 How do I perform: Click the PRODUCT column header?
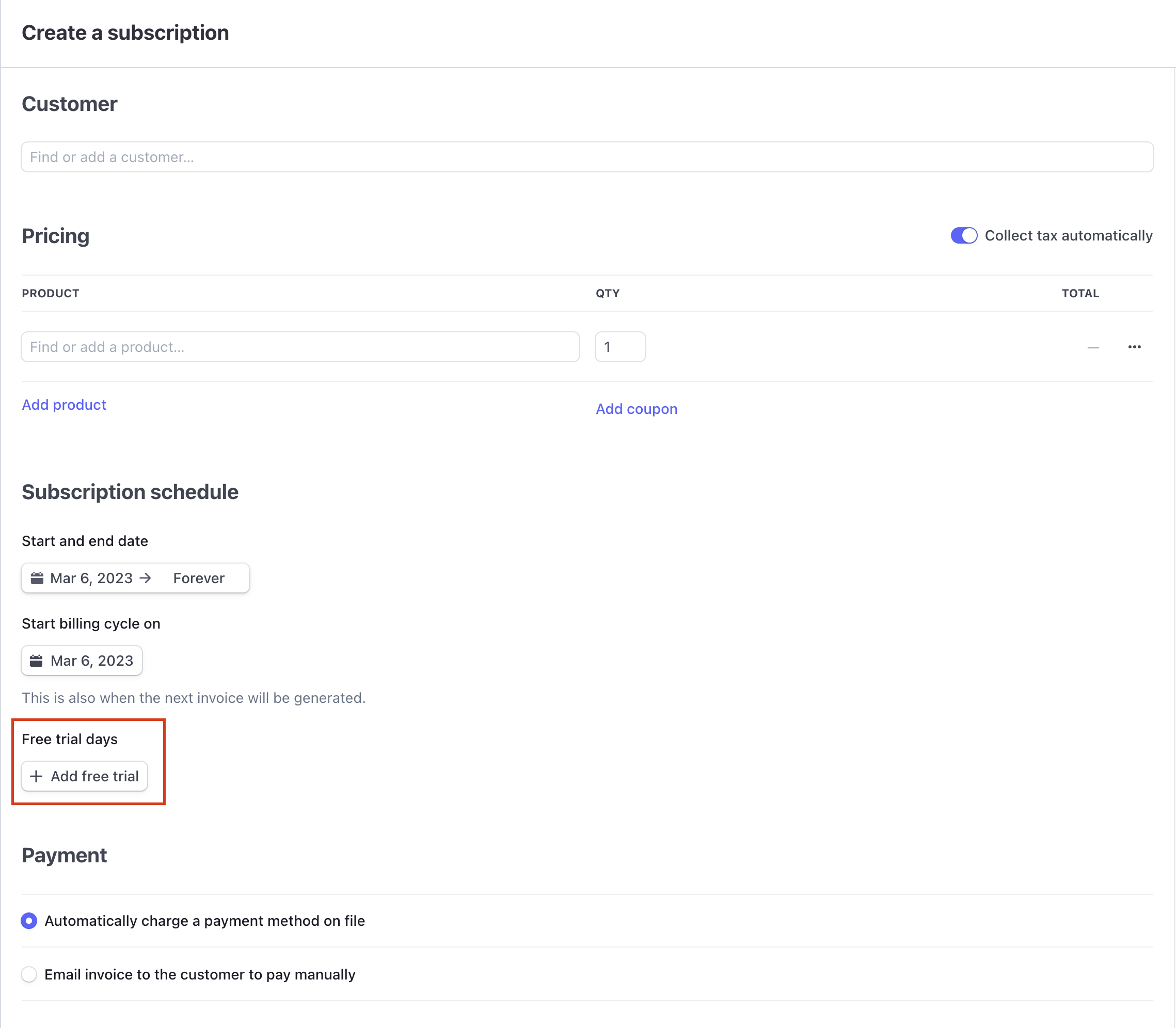click(x=51, y=294)
